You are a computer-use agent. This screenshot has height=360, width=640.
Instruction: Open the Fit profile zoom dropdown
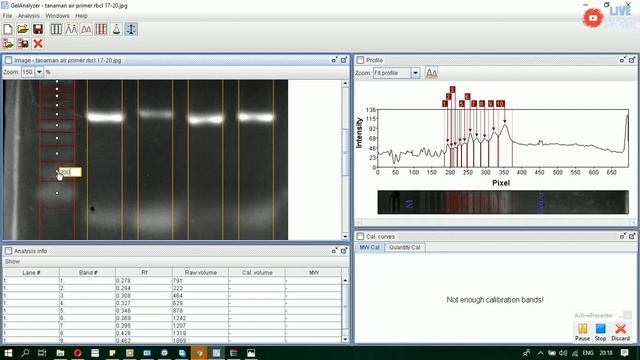(415, 73)
